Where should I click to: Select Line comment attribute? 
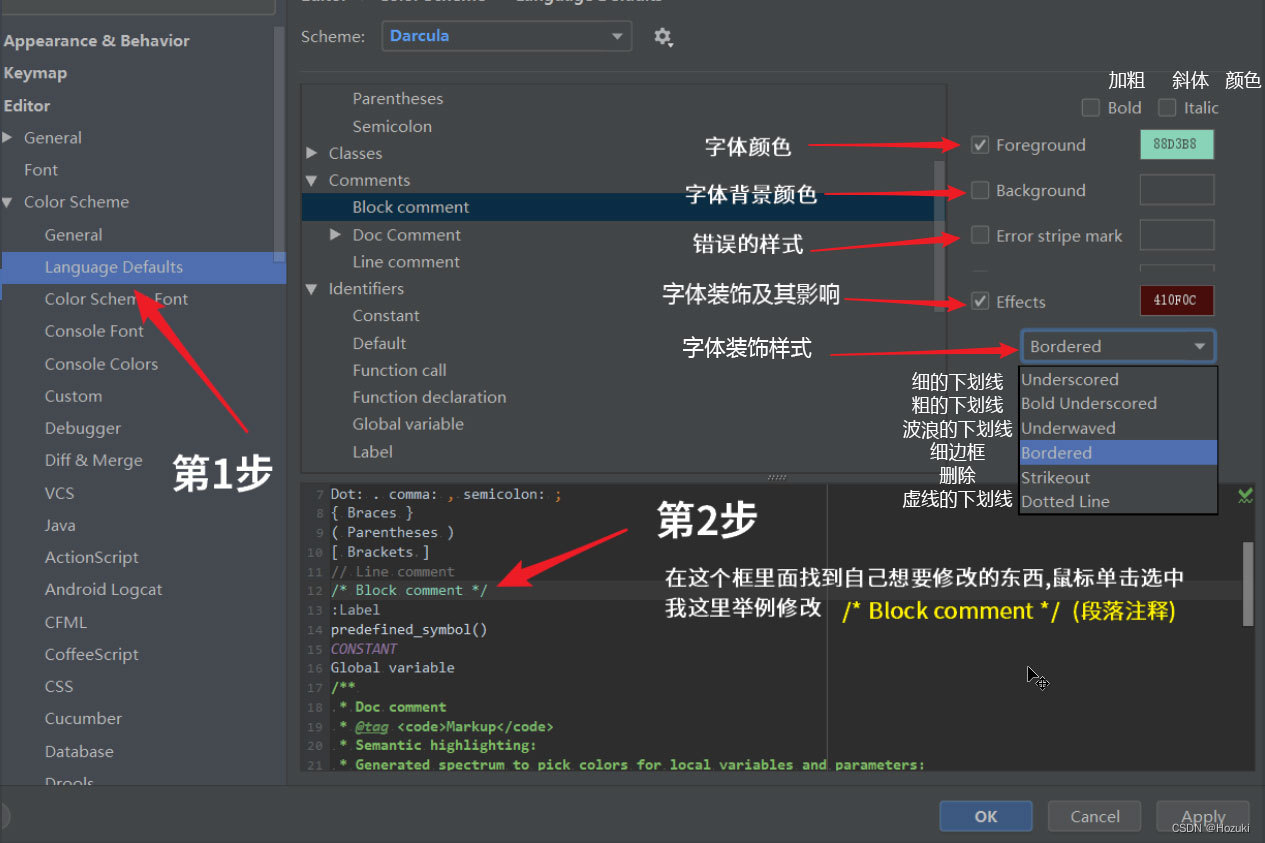406,262
